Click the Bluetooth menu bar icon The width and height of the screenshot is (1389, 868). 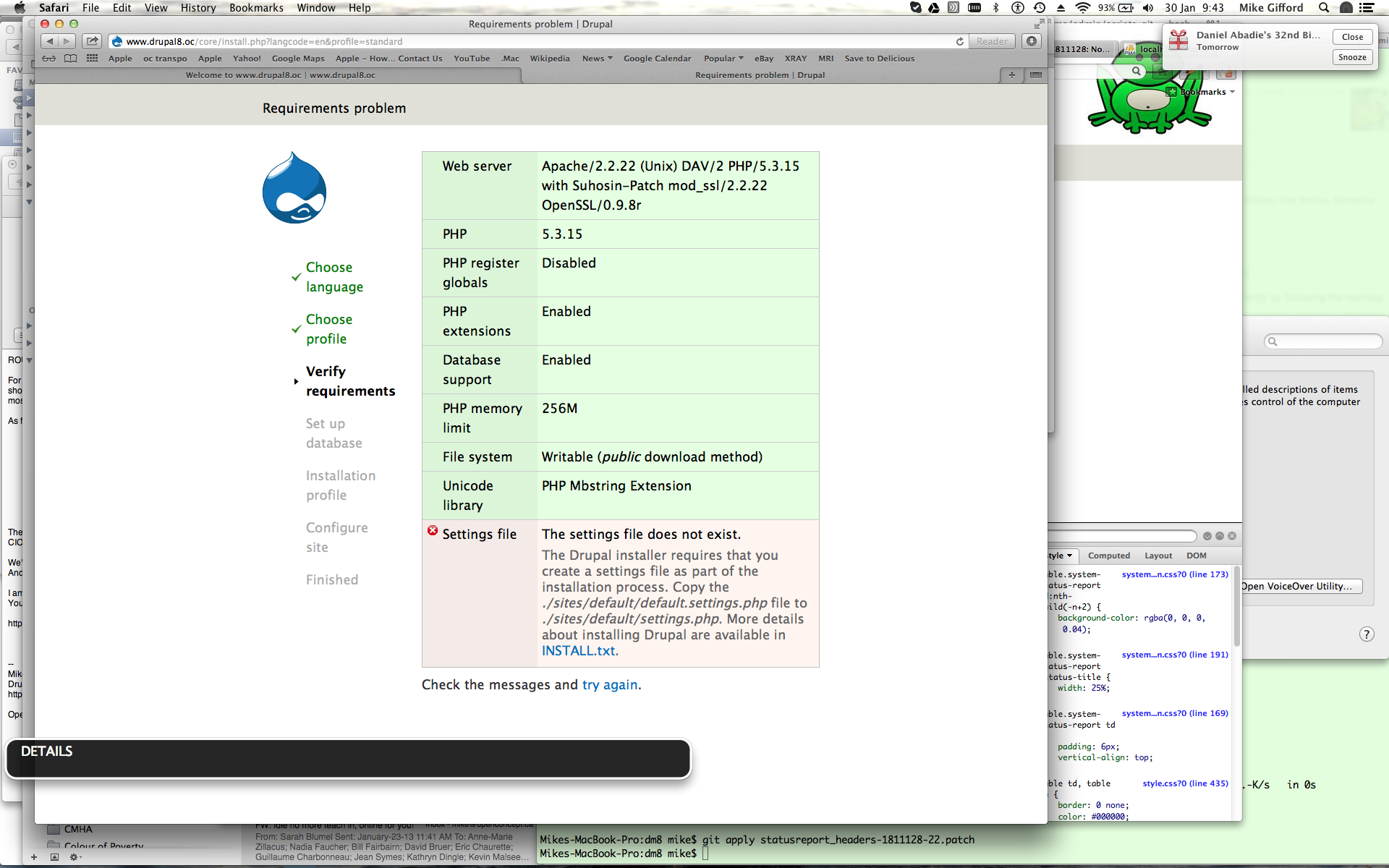pos(995,8)
